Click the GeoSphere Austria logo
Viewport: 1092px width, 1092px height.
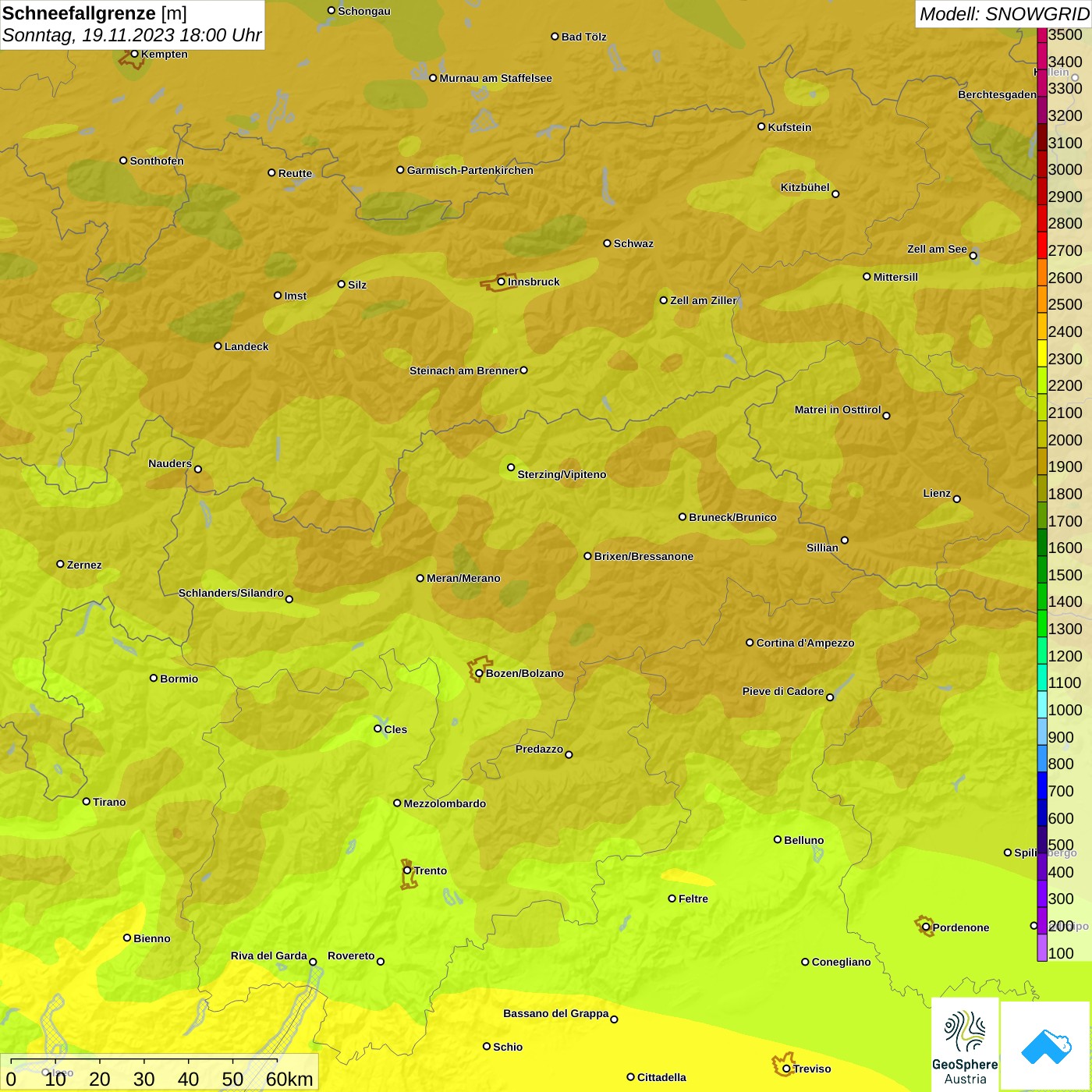(965, 1044)
